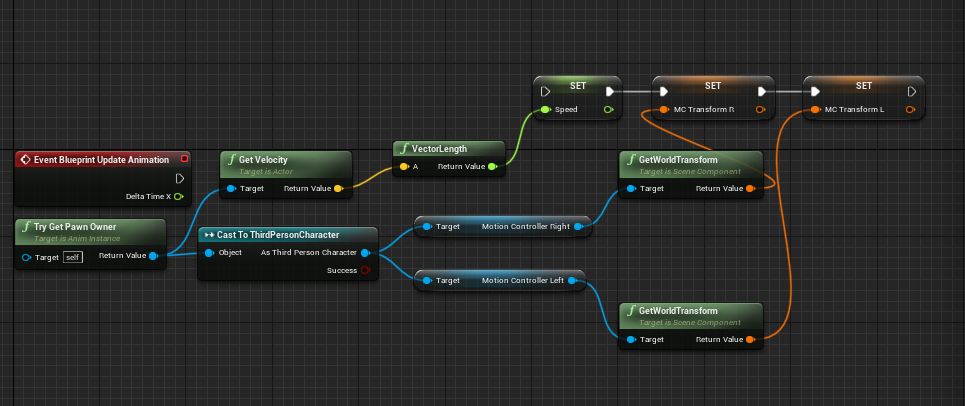Viewport: 965px width, 406px height.
Task: Click the Target input pin of Try Get Pawn Owner
Action: (x=26, y=257)
